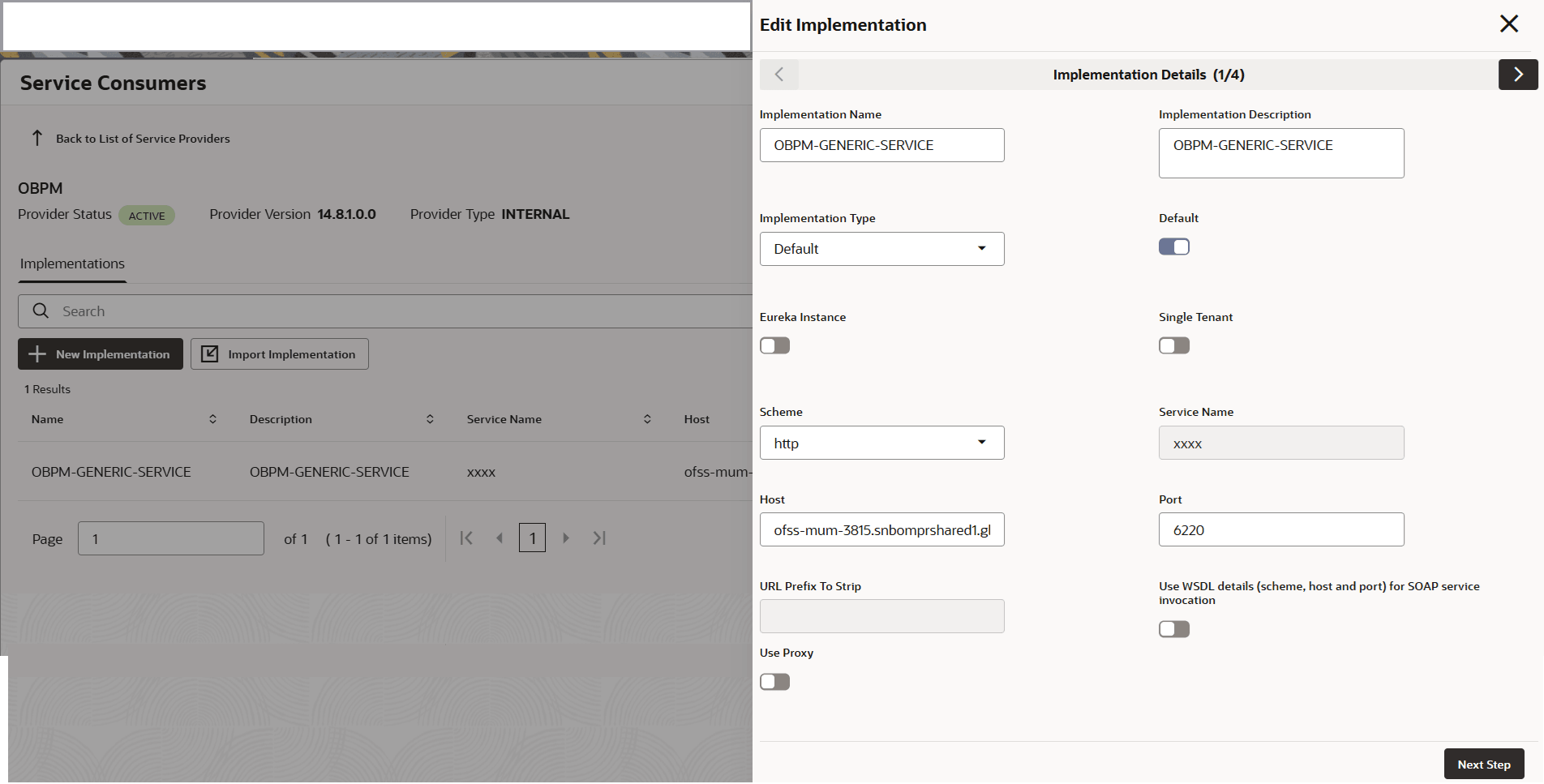Sort the Service Name column

pyautogui.click(x=647, y=419)
